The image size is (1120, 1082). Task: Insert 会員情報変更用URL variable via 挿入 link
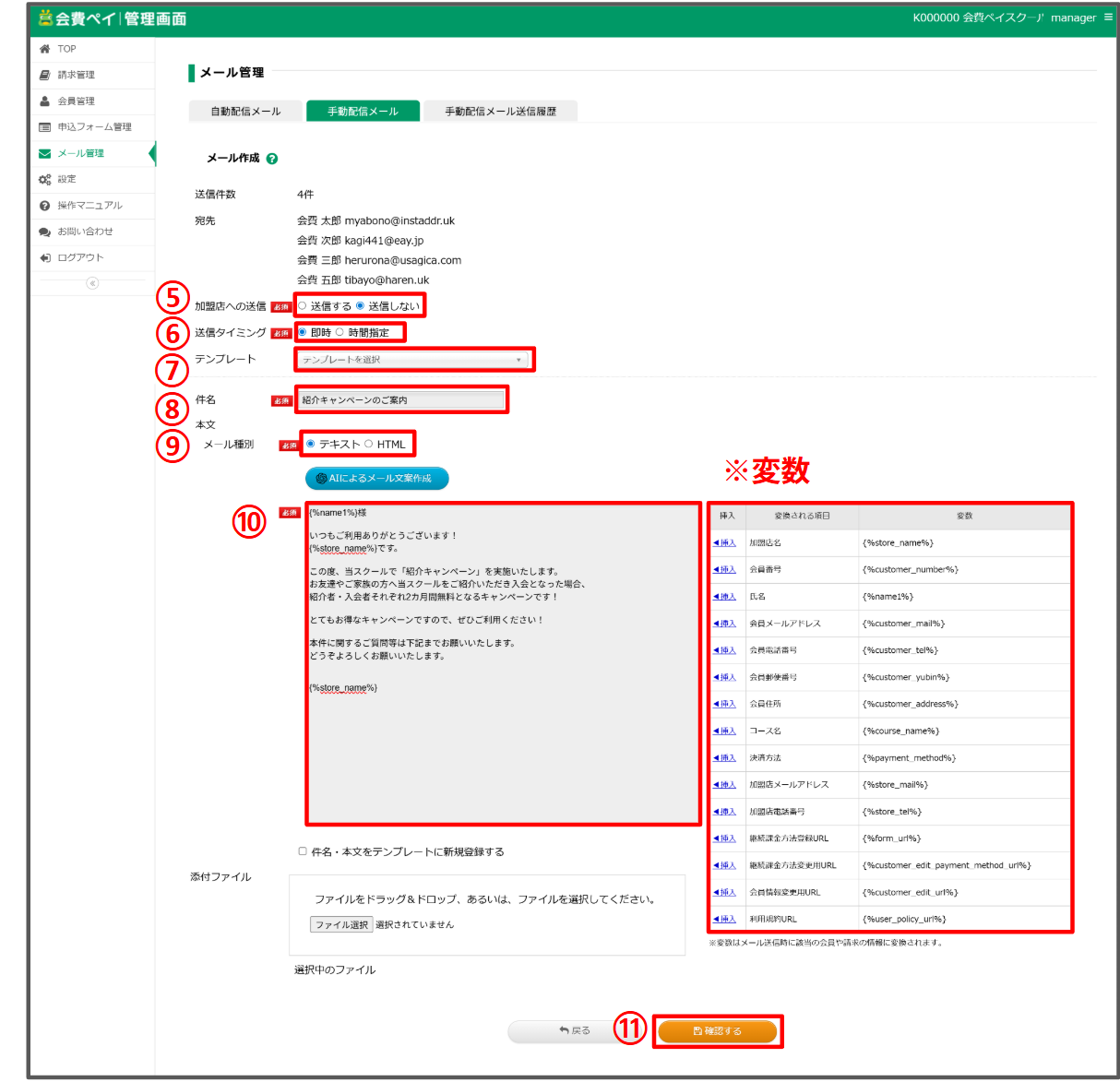[725, 892]
